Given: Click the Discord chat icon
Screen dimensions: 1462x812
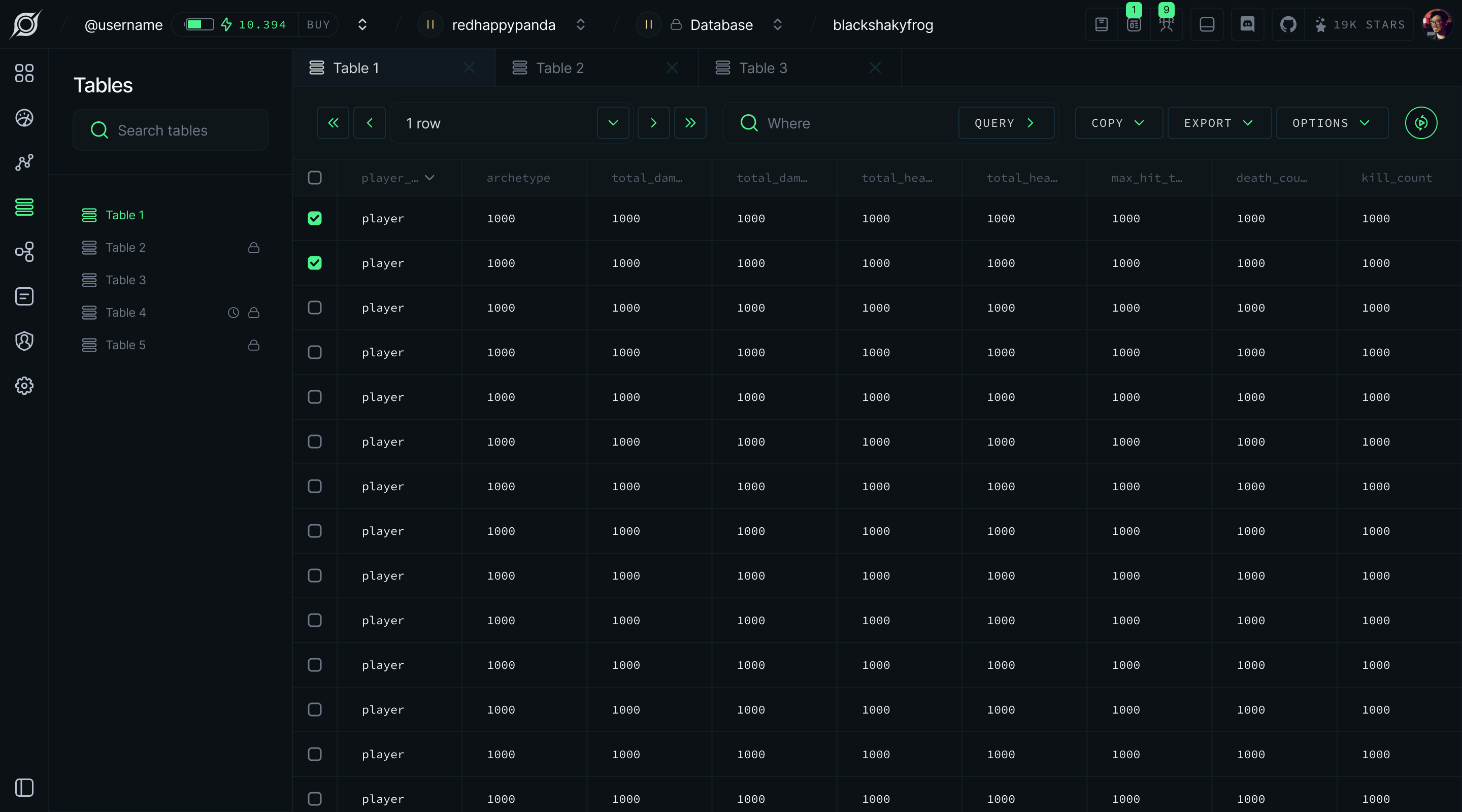Looking at the screenshot, I should click(1247, 24).
